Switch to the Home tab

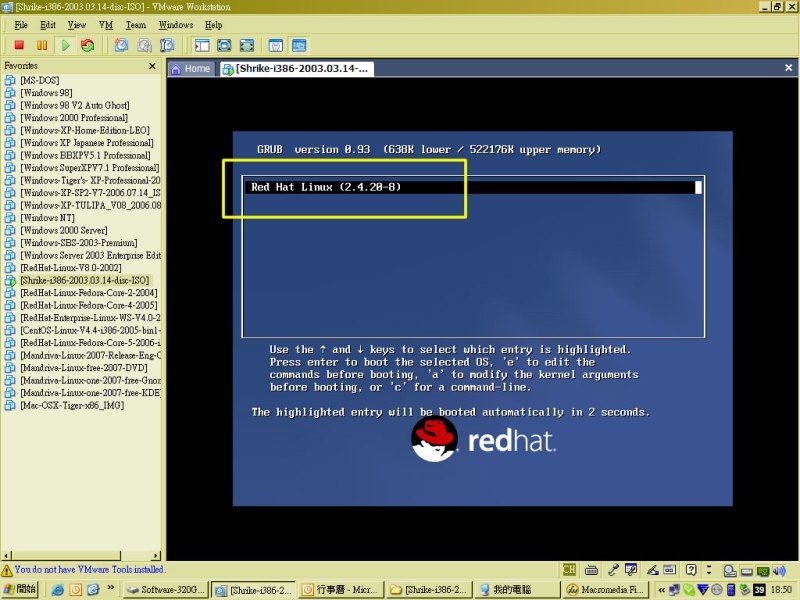click(x=191, y=69)
